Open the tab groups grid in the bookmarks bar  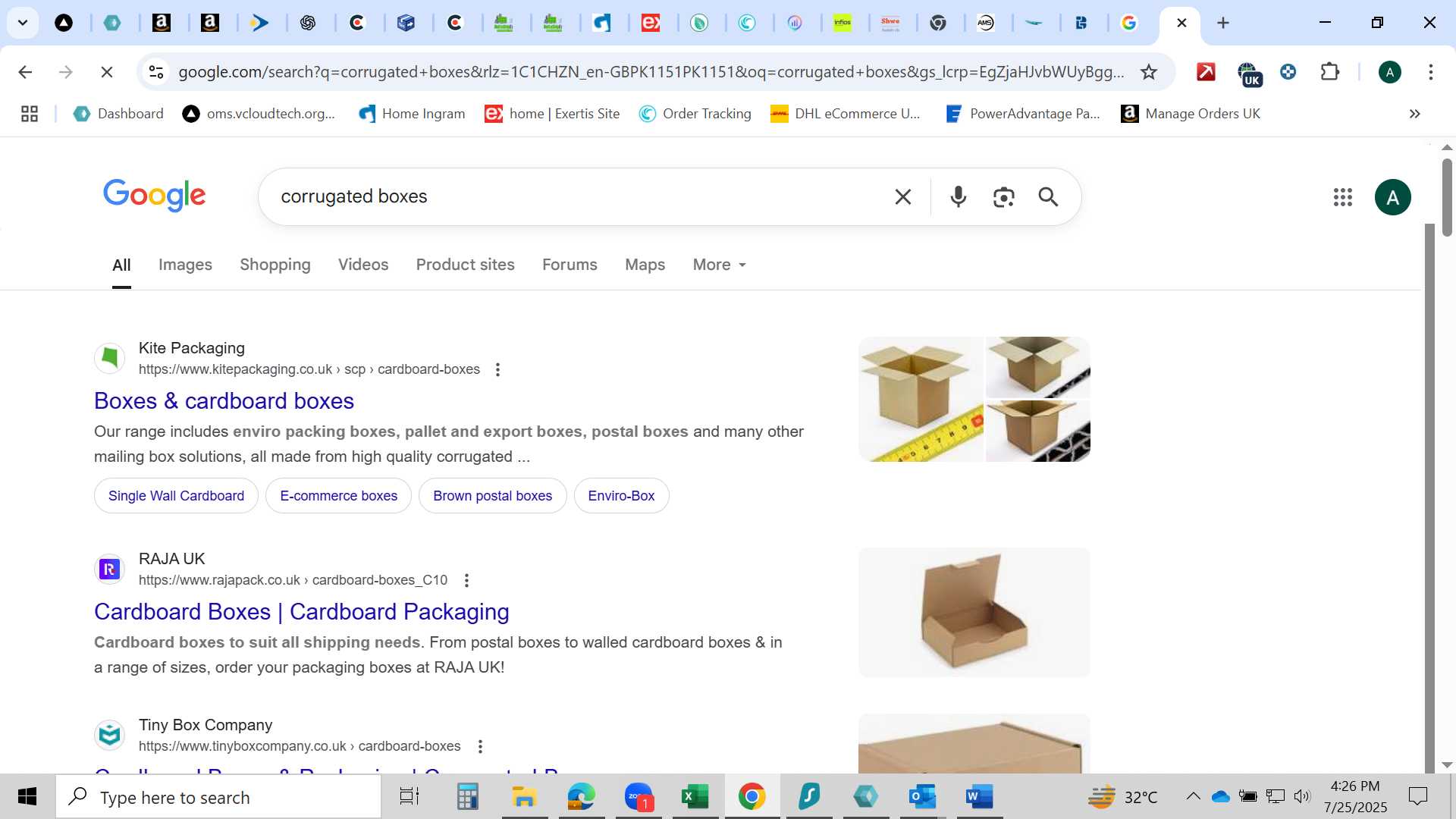(x=30, y=114)
